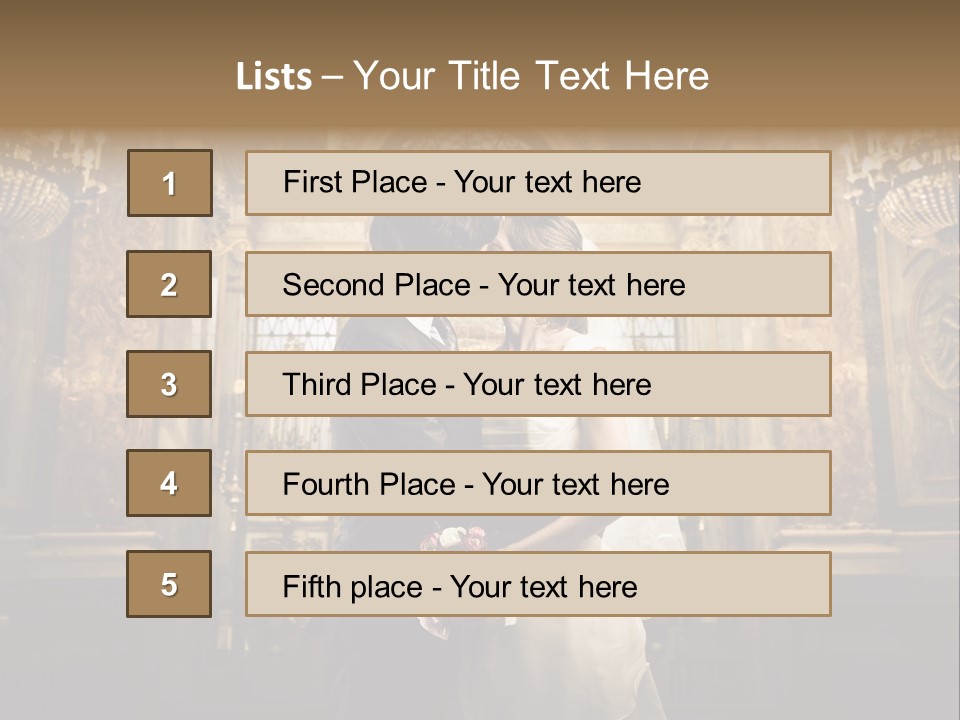The image size is (960, 720).
Task: Click the First Place text bar
Action: (x=538, y=183)
